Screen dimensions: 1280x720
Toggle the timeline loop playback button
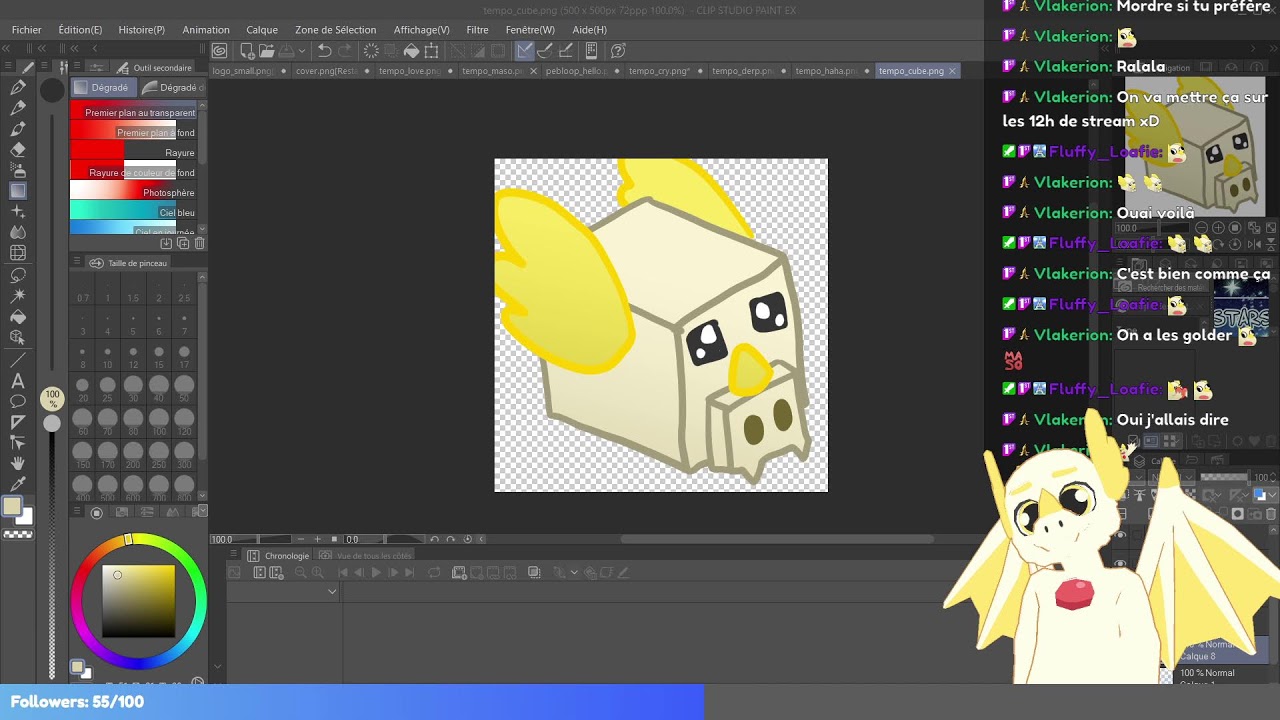[434, 573]
